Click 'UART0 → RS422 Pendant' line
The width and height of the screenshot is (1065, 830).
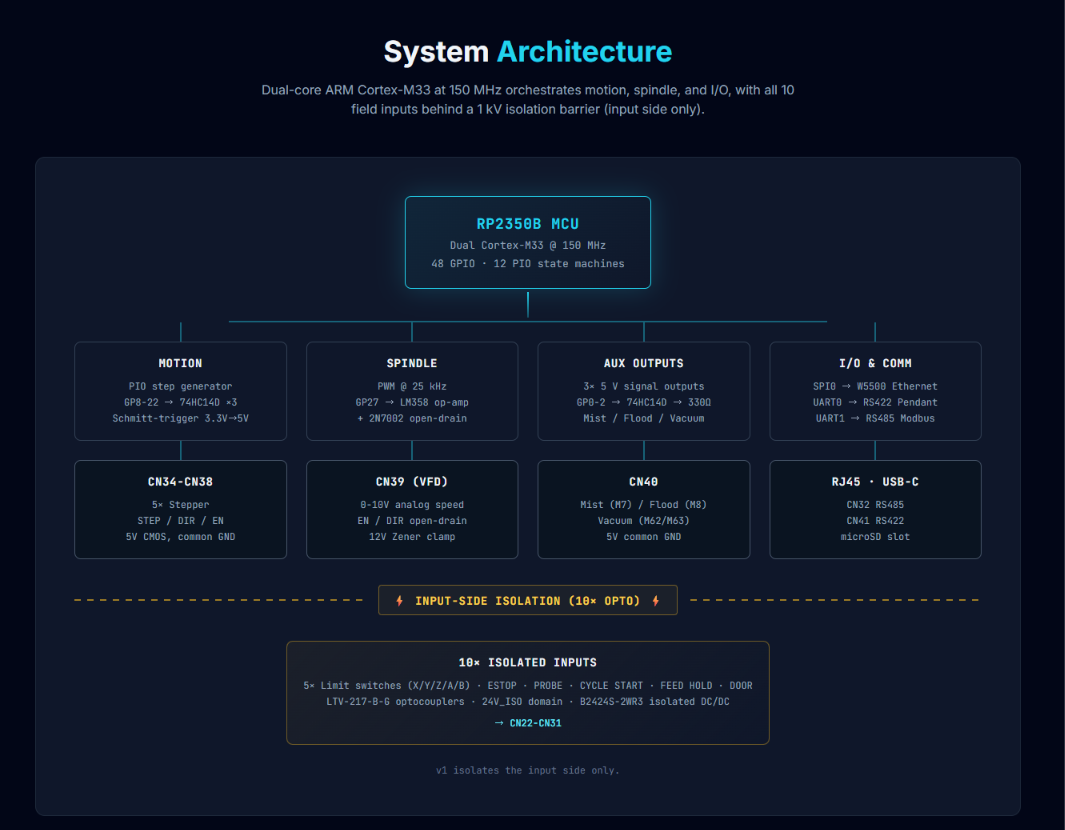click(876, 402)
